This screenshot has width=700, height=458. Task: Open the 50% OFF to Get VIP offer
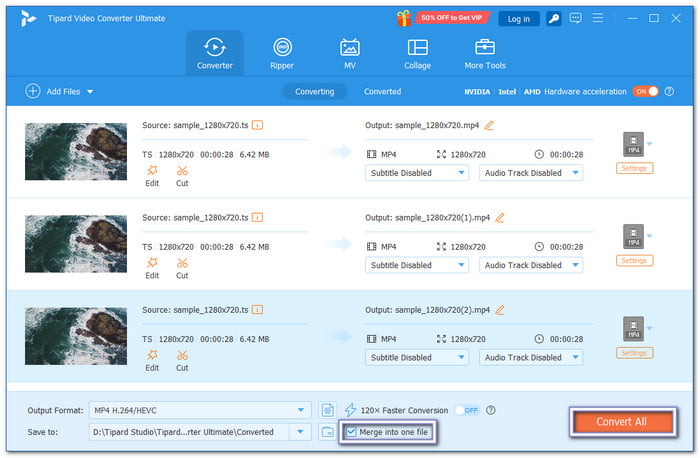pos(451,18)
